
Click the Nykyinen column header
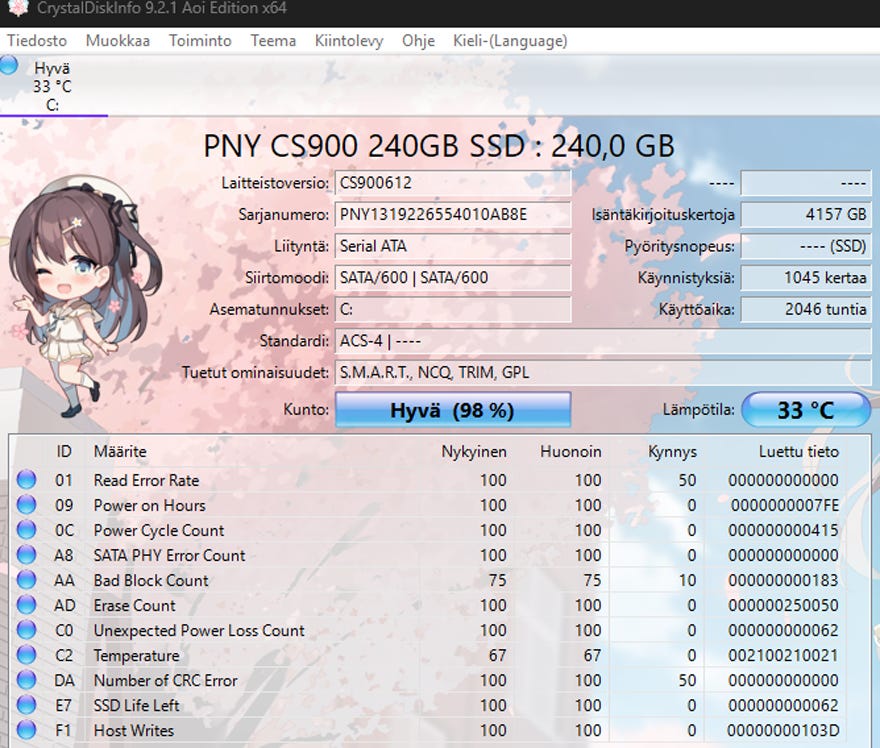pyautogui.click(x=474, y=451)
